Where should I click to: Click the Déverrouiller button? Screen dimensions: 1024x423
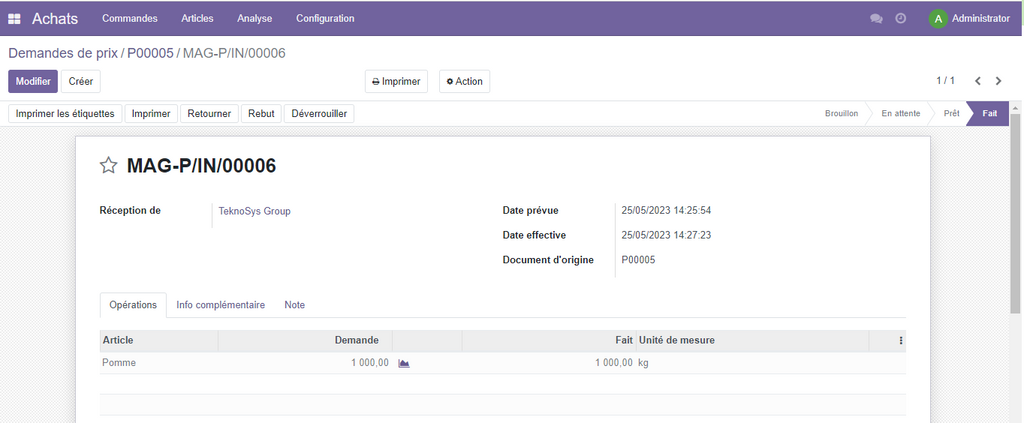319,114
